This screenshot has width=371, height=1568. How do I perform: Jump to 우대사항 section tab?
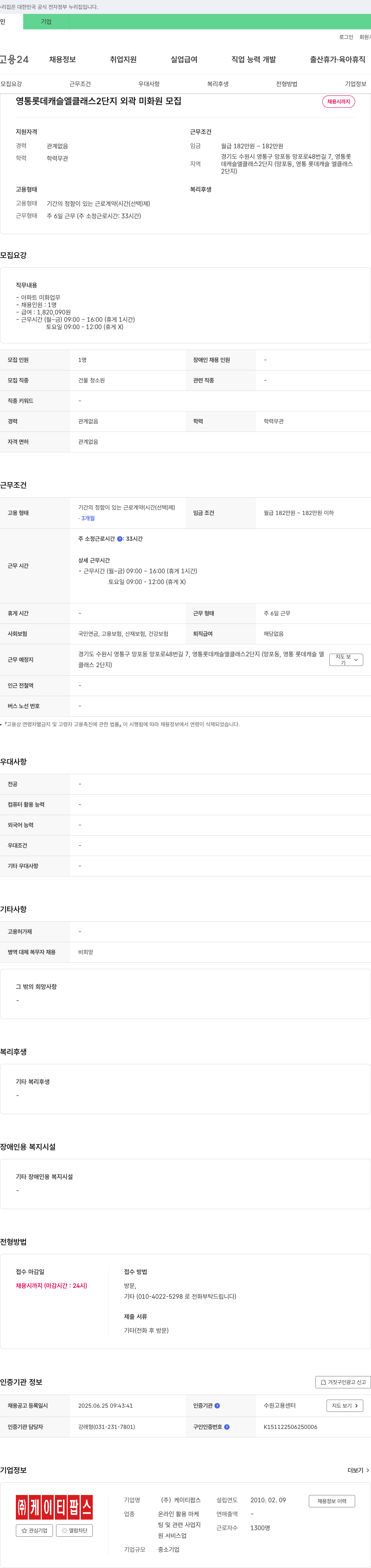(x=149, y=84)
